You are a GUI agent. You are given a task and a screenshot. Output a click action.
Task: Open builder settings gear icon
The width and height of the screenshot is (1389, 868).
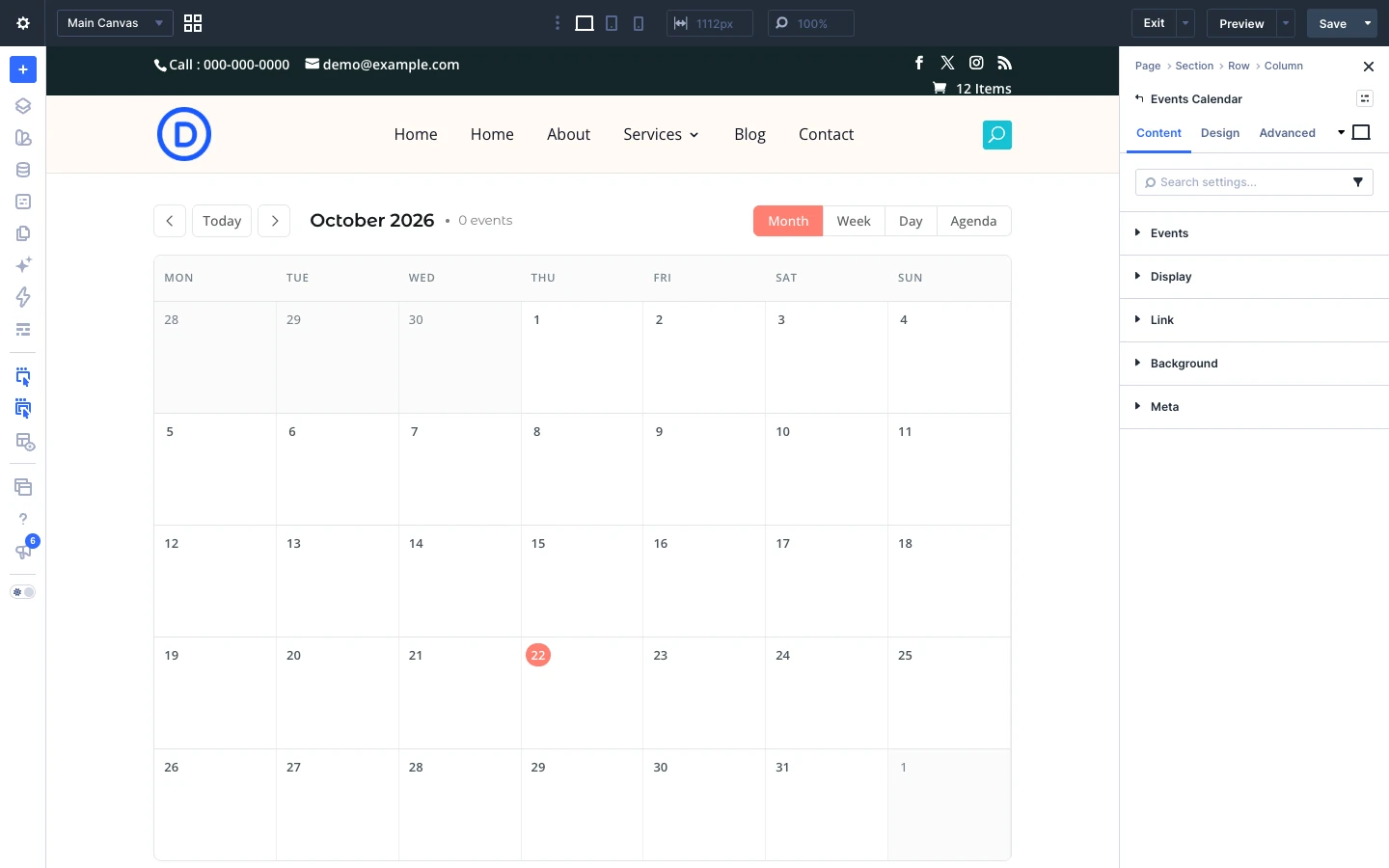pyautogui.click(x=23, y=23)
